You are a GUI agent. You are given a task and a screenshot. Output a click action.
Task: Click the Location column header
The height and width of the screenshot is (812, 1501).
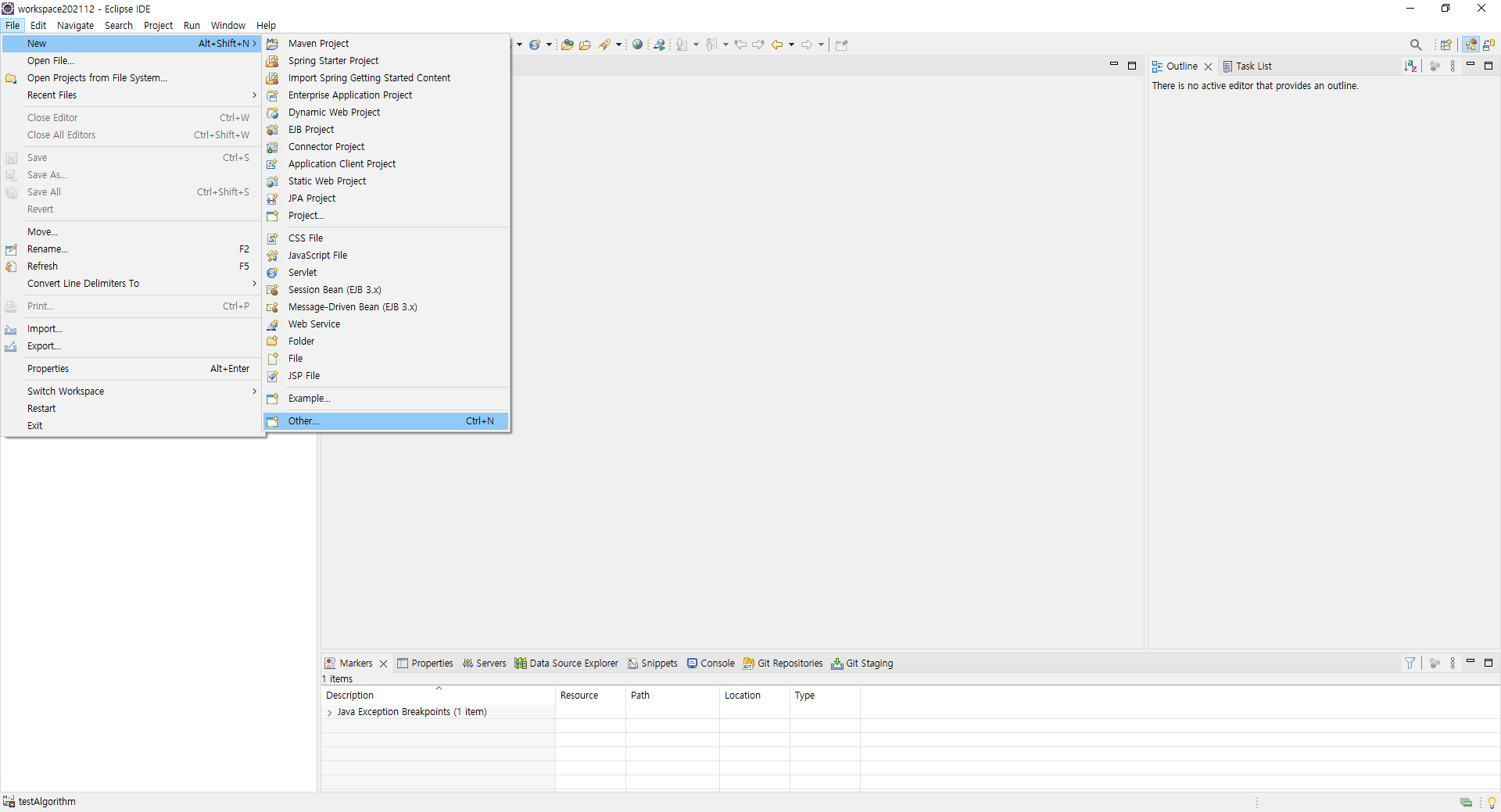pyautogui.click(x=754, y=696)
